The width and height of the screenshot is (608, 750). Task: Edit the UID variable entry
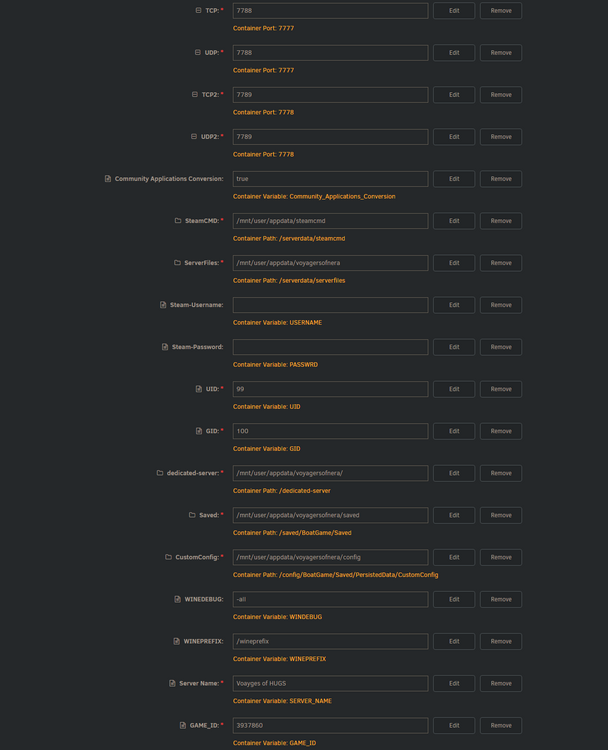tap(454, 389)
